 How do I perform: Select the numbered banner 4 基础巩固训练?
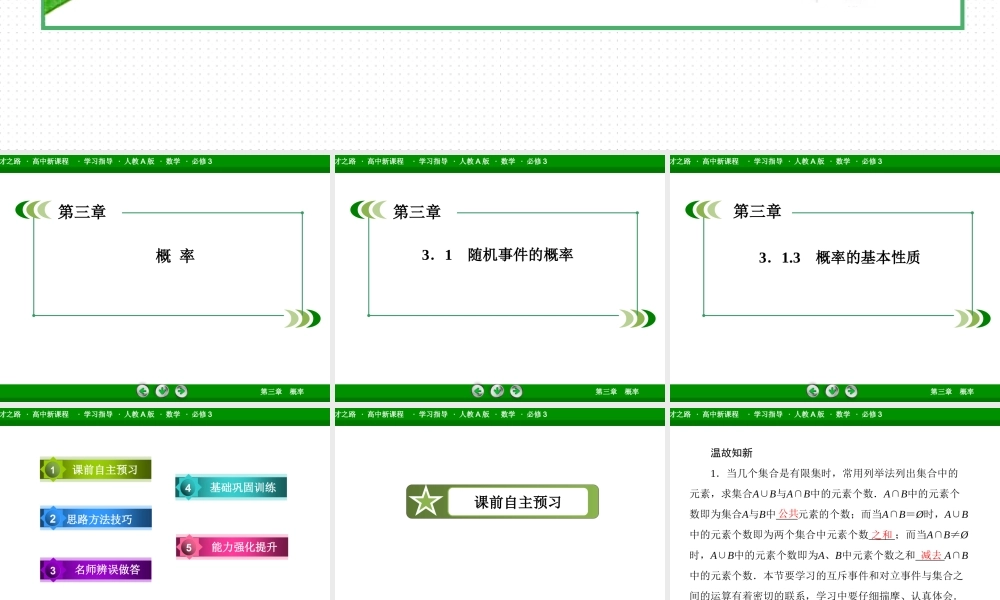[x=230, y=487]
